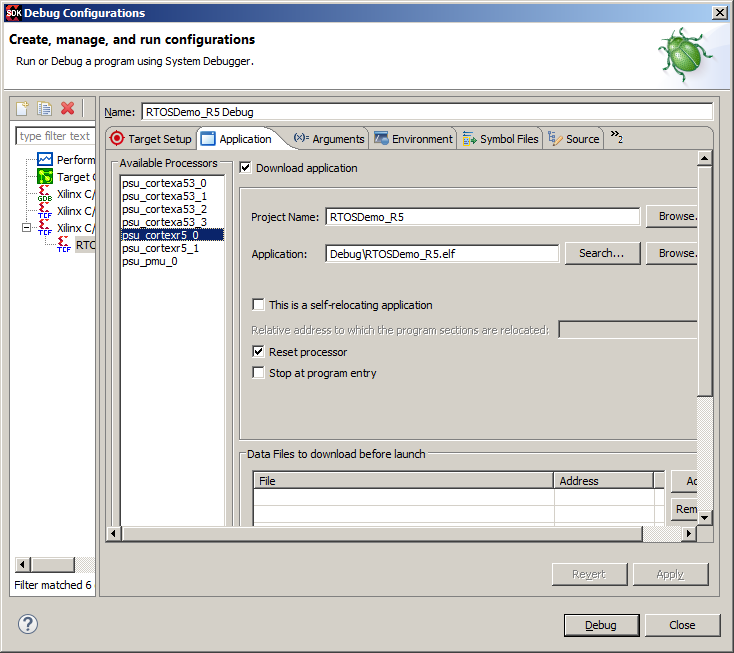Switch to the Target Setup tab
The width and height of the screenshot is (734, 653).
[150, 139]
